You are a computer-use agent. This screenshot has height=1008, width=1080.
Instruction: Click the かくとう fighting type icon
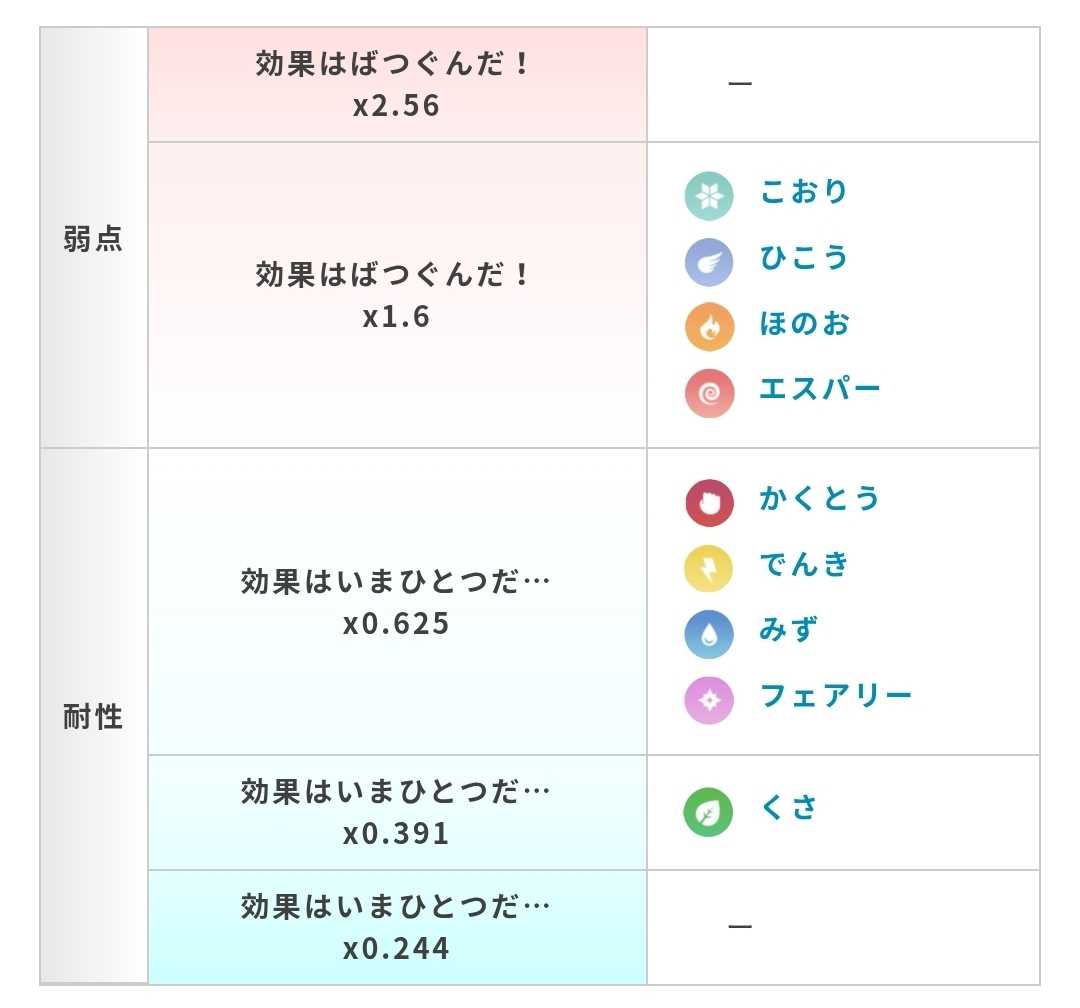point(709,503)
